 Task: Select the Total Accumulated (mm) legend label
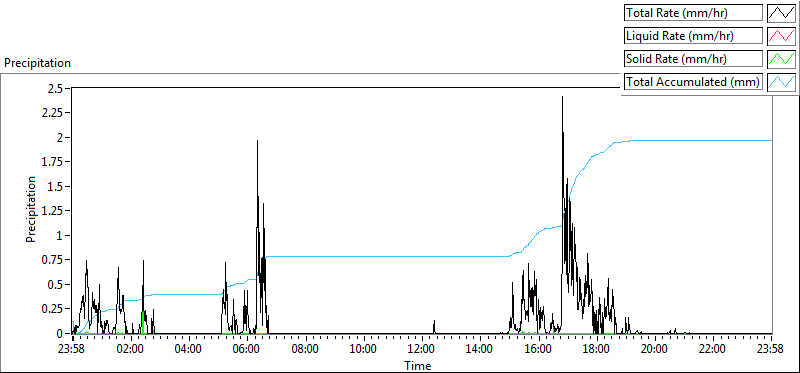(693, 82)
